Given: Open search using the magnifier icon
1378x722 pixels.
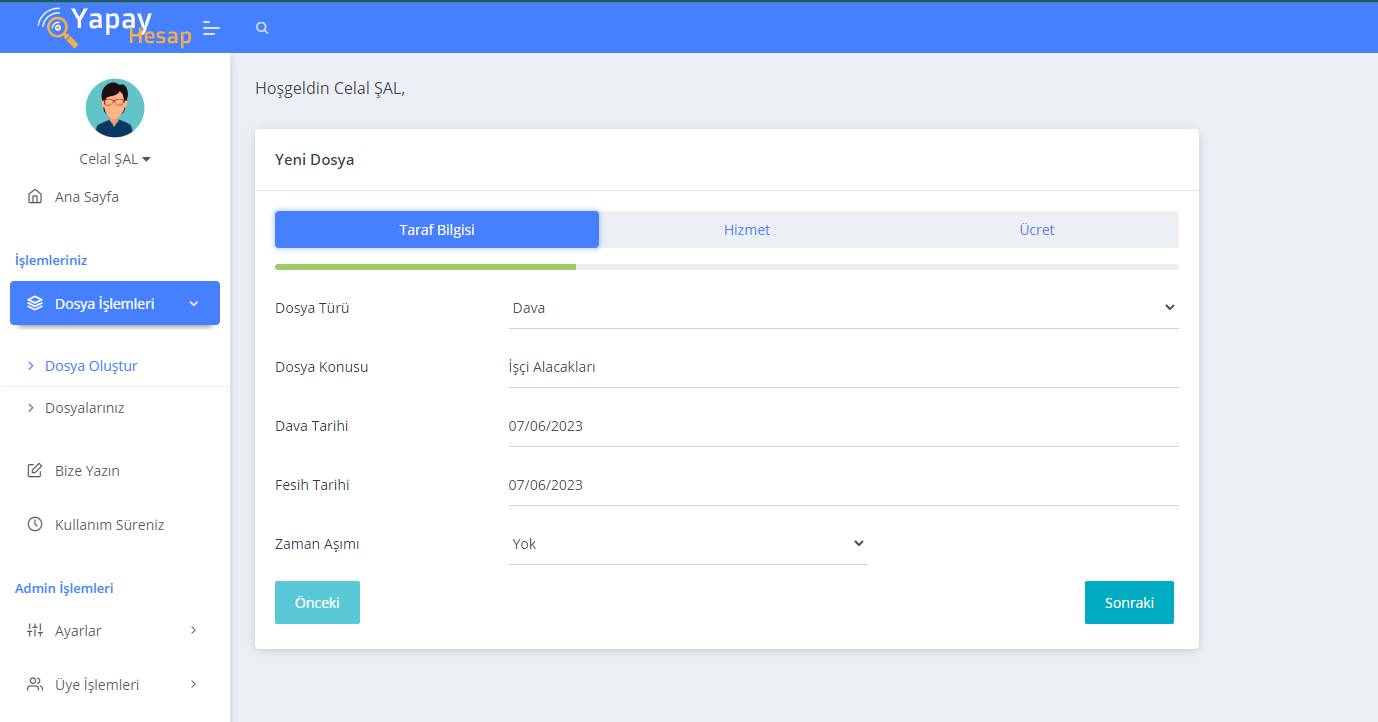Looking at the screenshot, I should 262,28.
